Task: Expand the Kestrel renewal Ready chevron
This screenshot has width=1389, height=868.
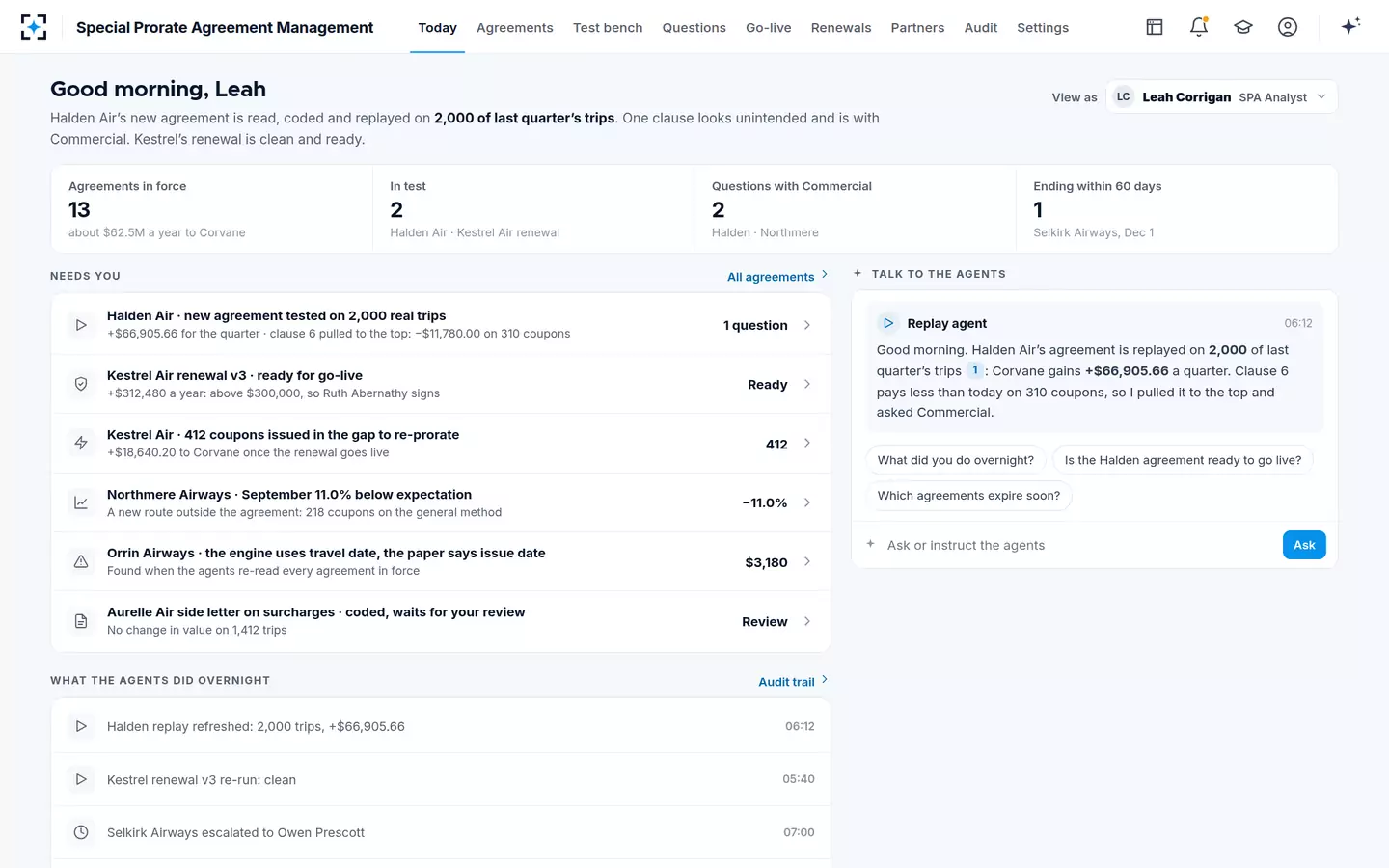Action: [x=807, y=384]
